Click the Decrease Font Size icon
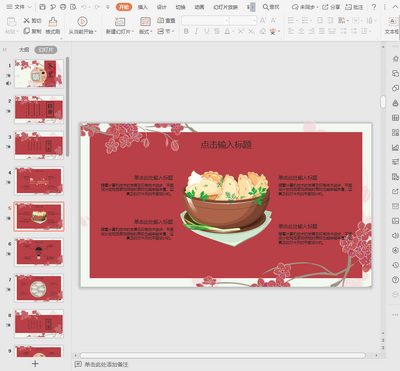Viewport: 400px width, 371px height. point(273,21)
